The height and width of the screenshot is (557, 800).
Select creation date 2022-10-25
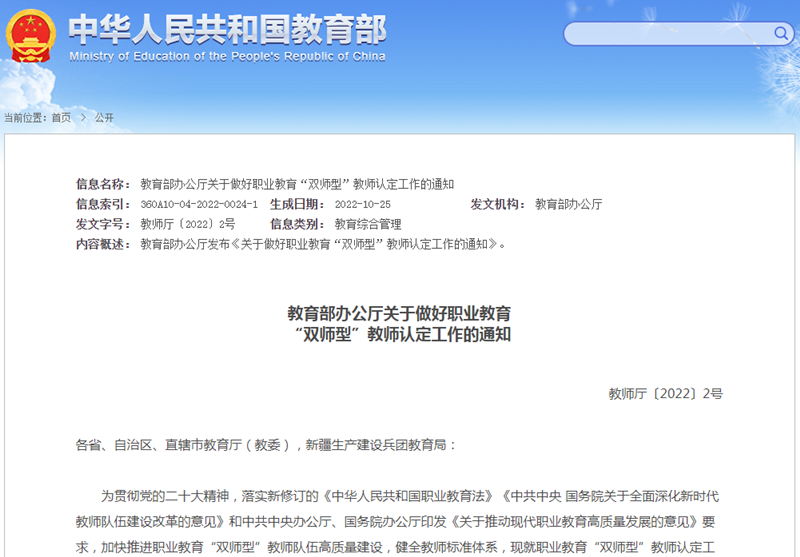[363, 205]
